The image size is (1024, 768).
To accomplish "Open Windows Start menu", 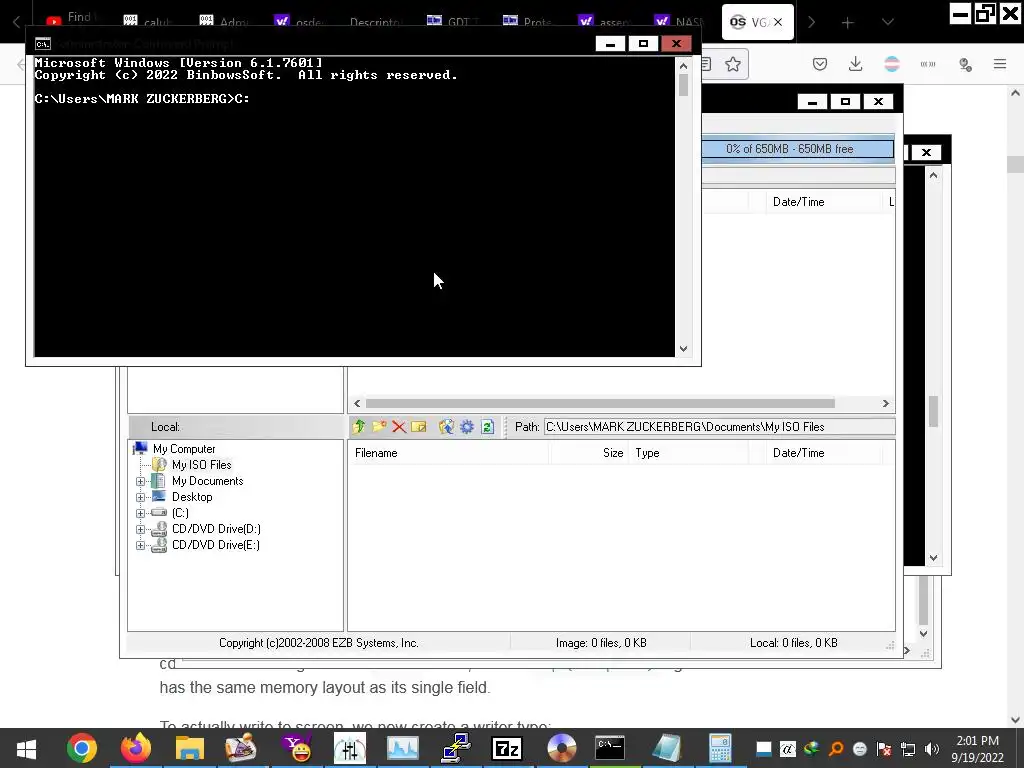I will pos(27,748).
